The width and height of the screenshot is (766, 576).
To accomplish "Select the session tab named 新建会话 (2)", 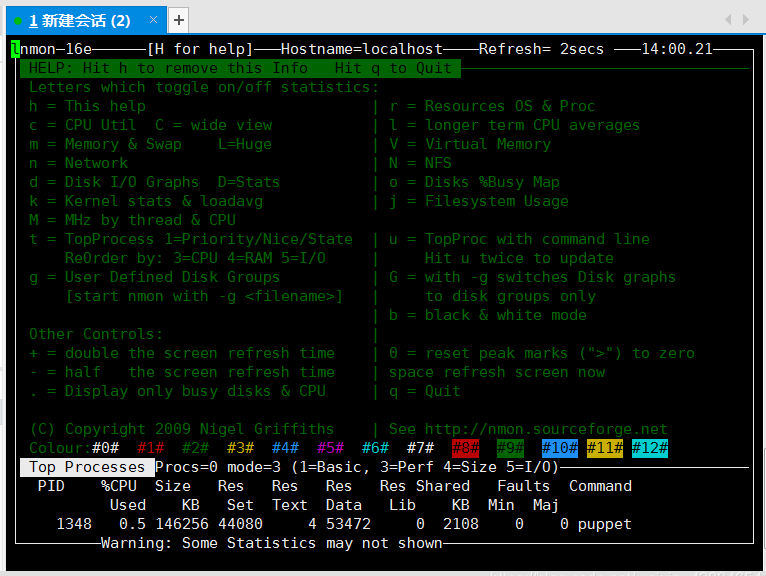I will pos(86,21).
